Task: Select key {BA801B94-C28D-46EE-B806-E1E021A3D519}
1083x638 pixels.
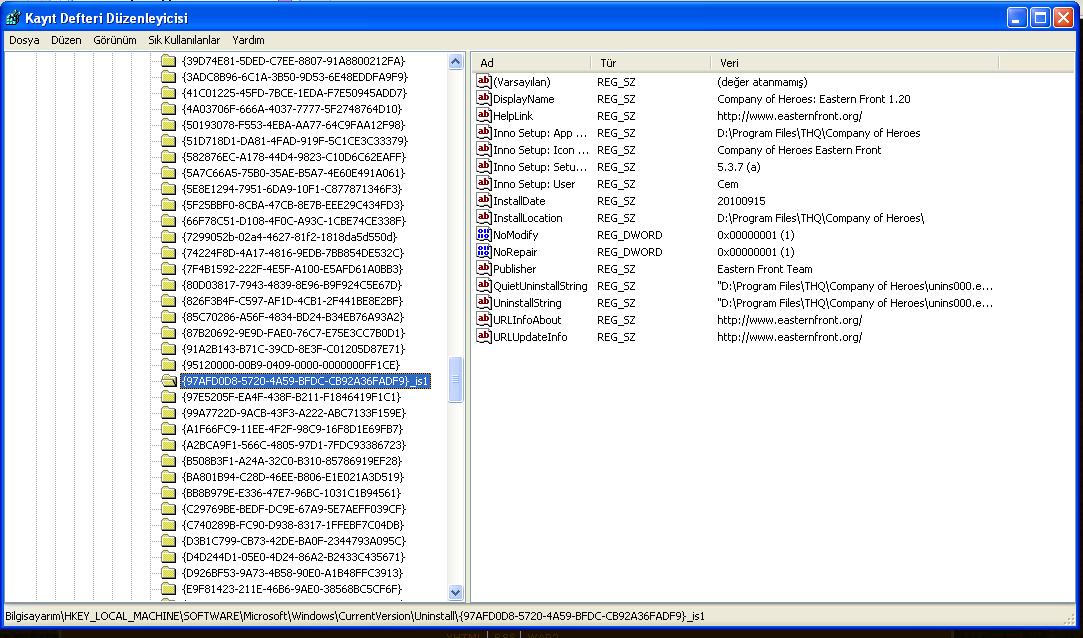Action: [x=291, y=477]
